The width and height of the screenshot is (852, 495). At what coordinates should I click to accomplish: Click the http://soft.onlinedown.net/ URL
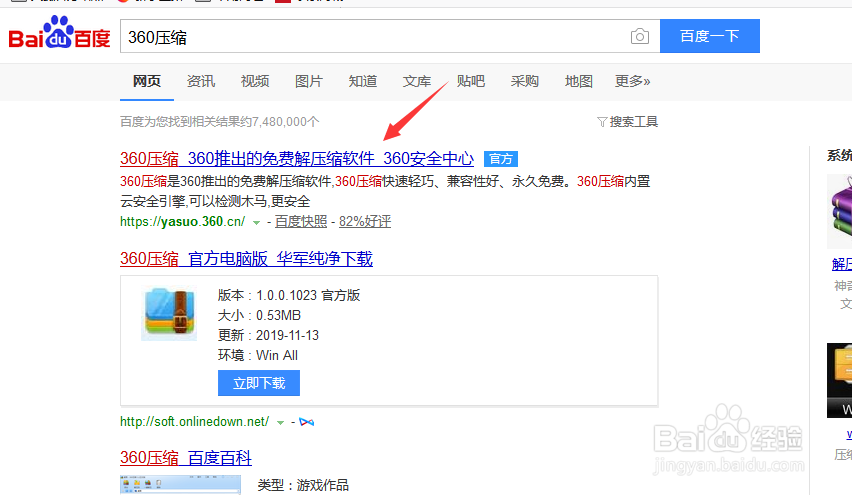(x=195, y=422)
